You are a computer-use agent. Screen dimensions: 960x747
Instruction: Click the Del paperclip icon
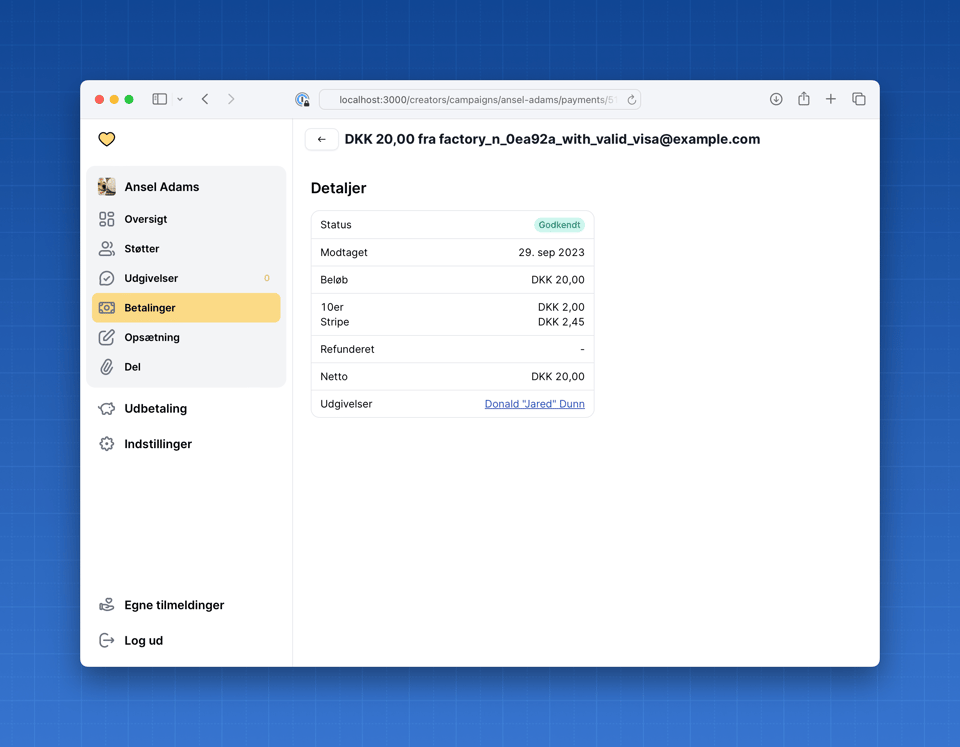pyautogui.click(x=107, y=367)
